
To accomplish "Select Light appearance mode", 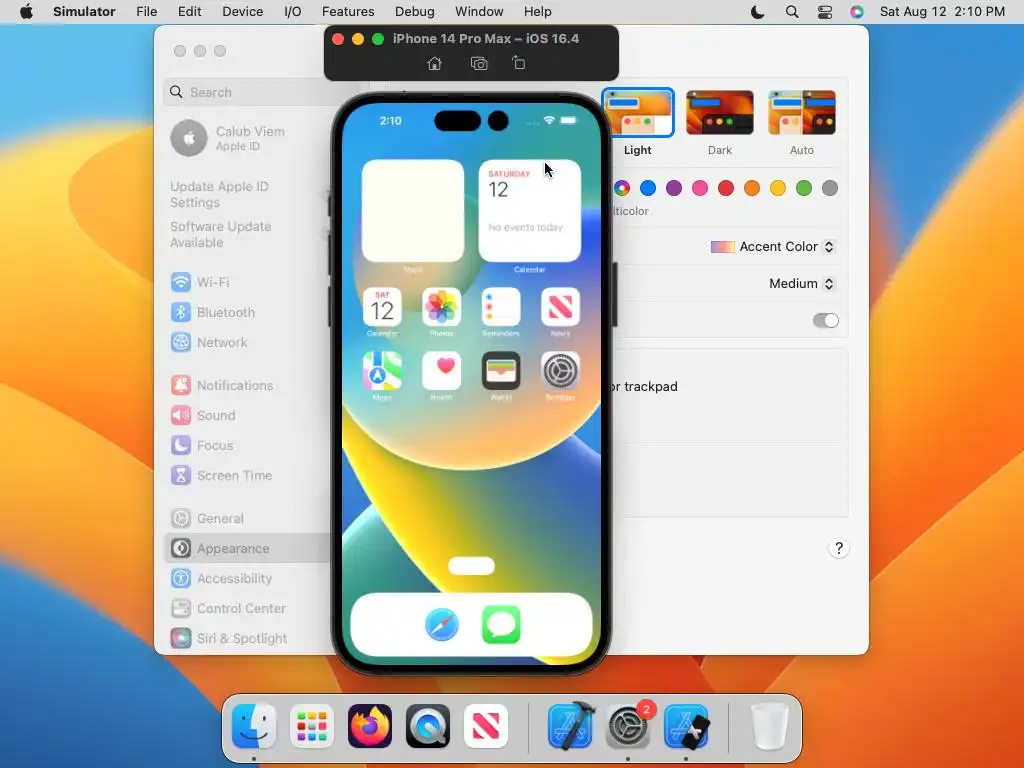I will point(638,112).
